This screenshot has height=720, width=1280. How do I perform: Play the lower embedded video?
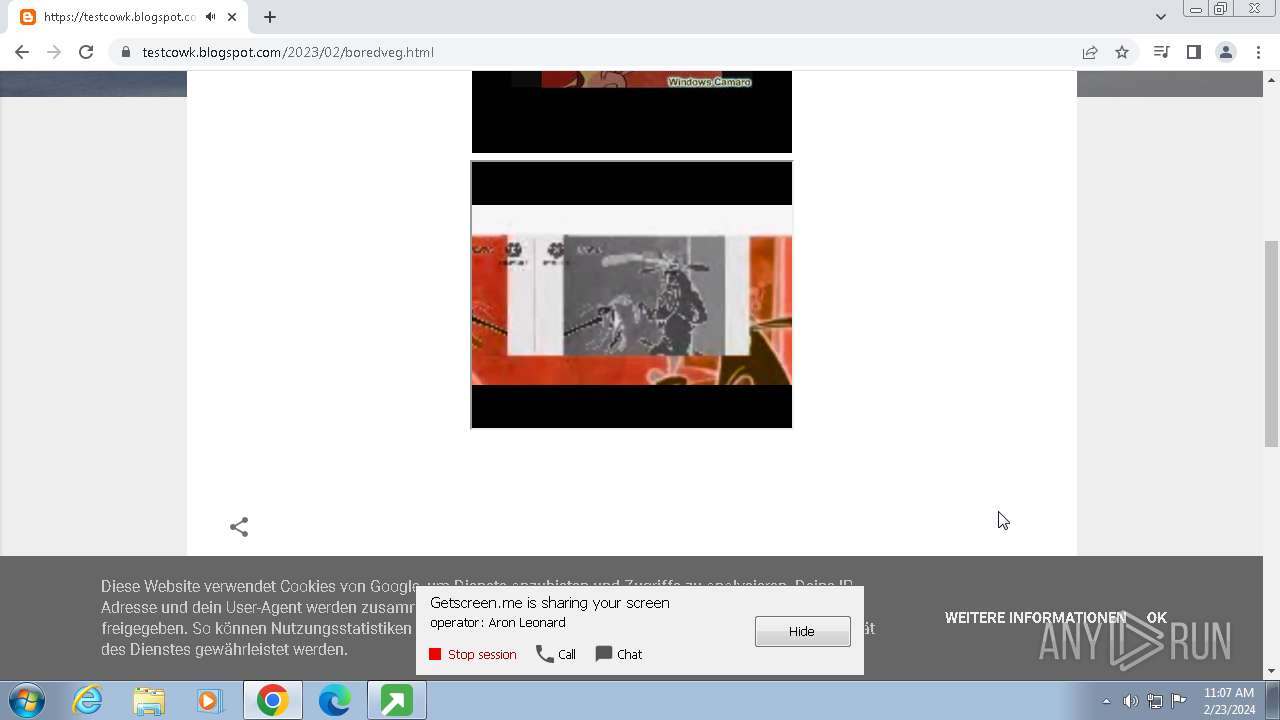[632, 295]
